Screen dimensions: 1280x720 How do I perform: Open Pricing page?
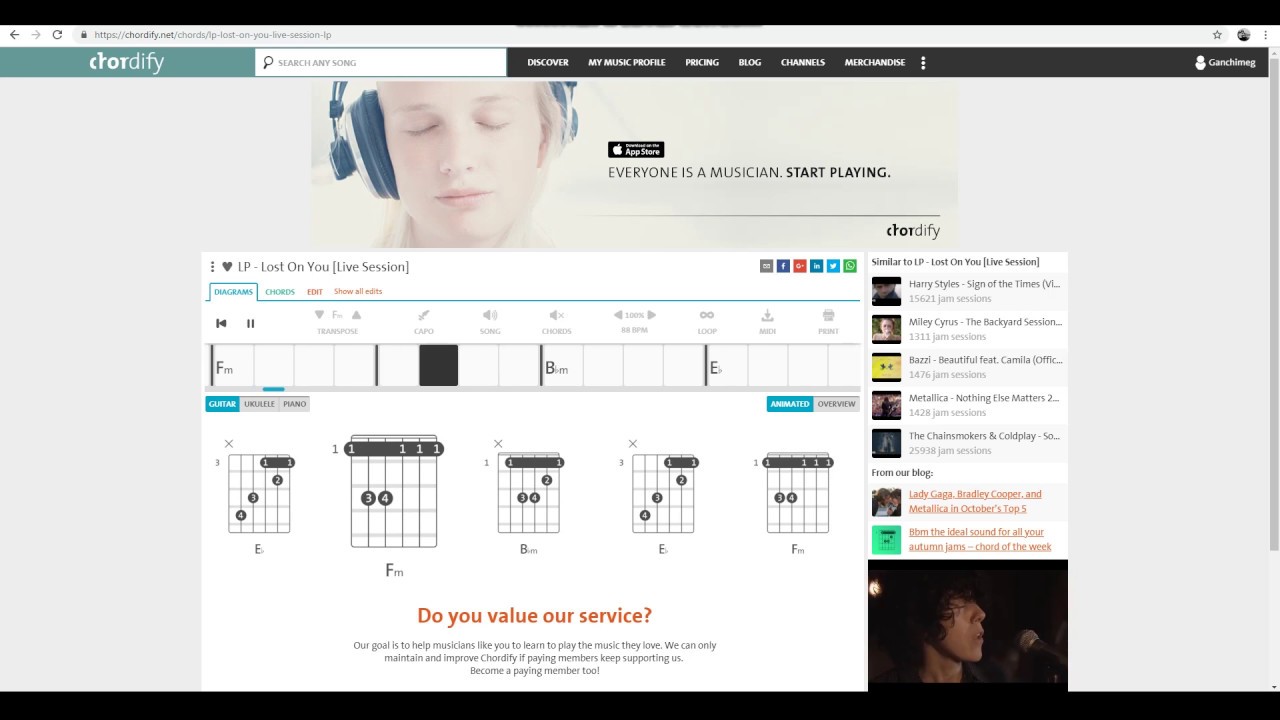(702, 62)
